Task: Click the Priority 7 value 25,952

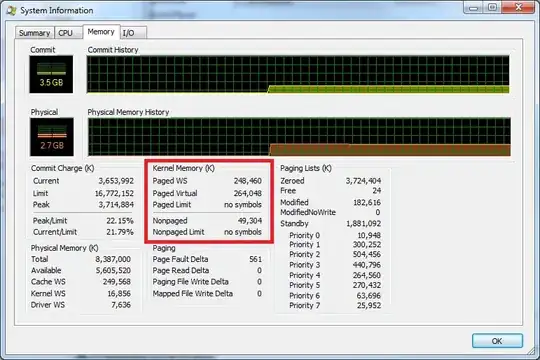Action: pyautogui.click(x=369, y=306)
